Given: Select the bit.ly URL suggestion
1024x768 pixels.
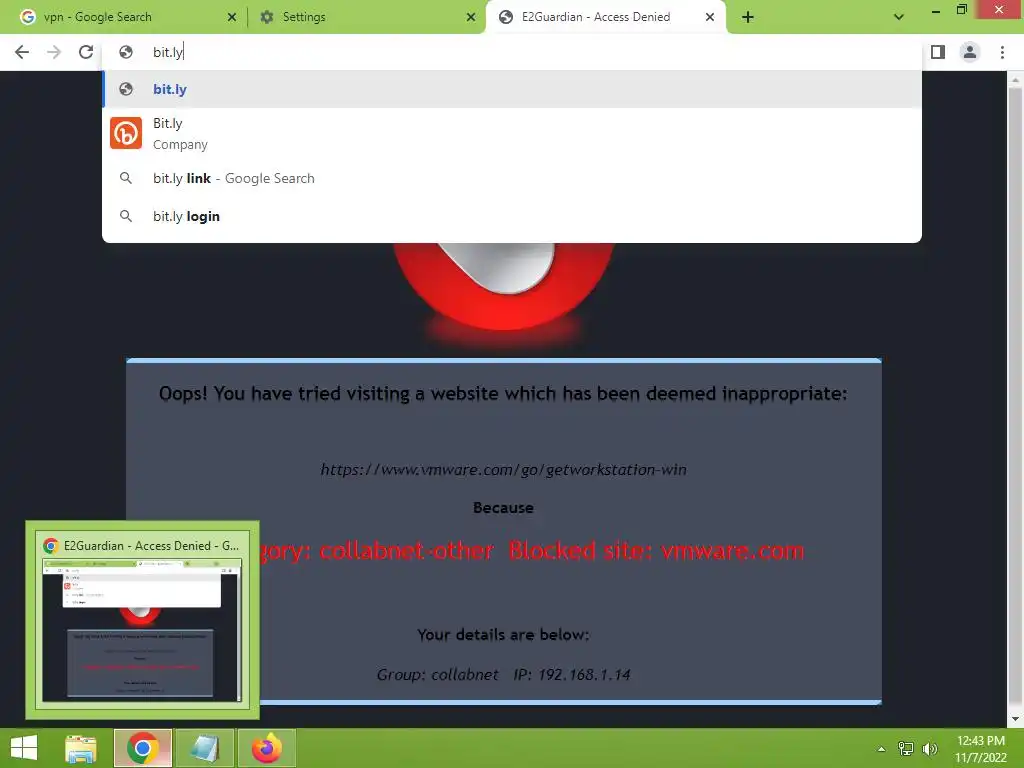Looking at the screenshot, I should 512,89.
